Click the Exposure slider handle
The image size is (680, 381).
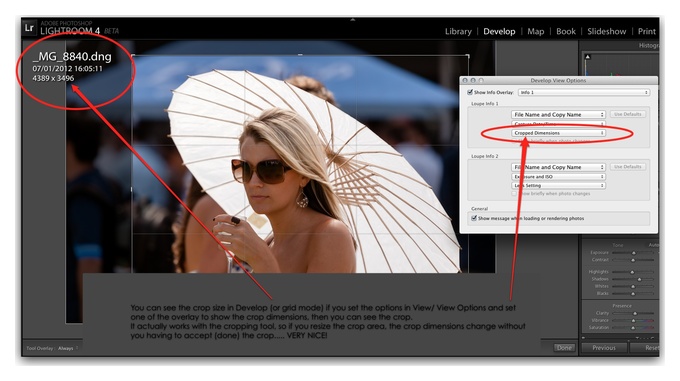pos(634,253)
